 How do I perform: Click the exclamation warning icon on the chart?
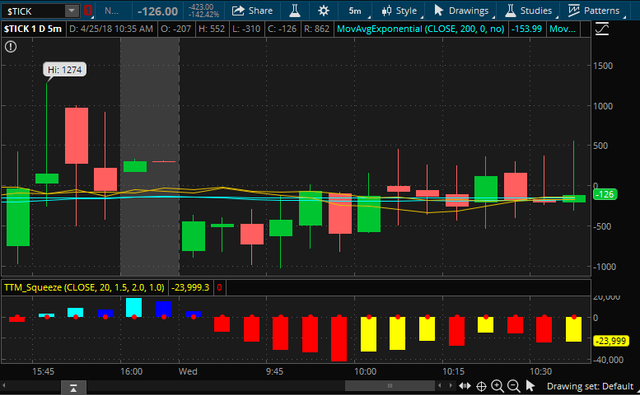pyautogui.click(x=11, y=47)
